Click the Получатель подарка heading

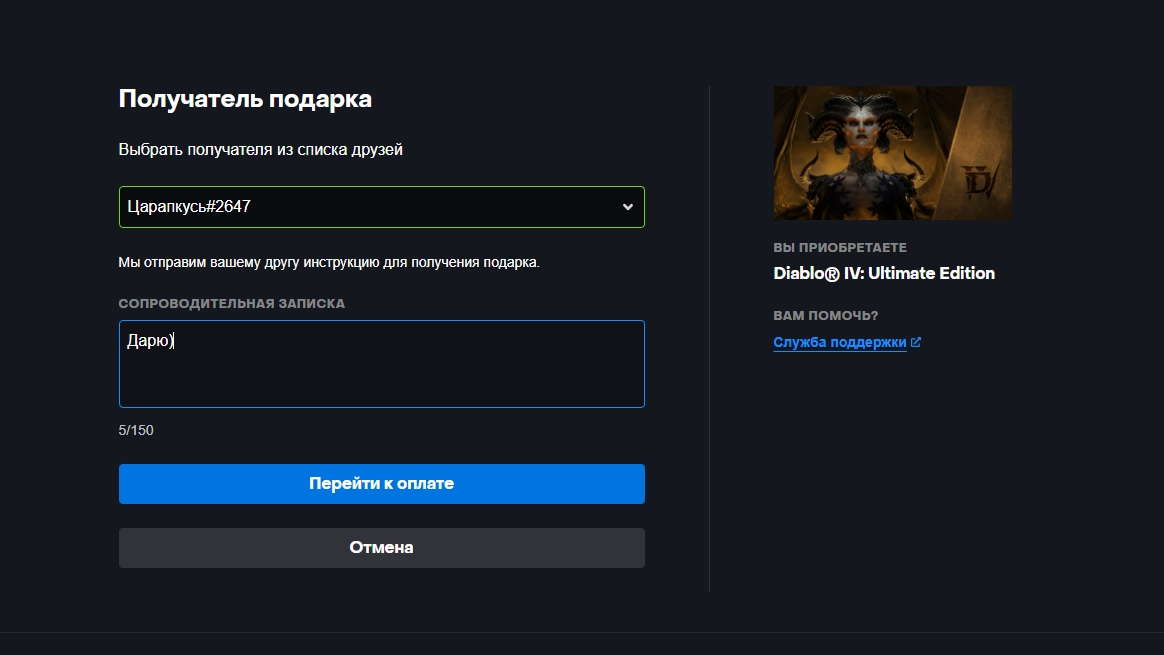pos(245,99)
